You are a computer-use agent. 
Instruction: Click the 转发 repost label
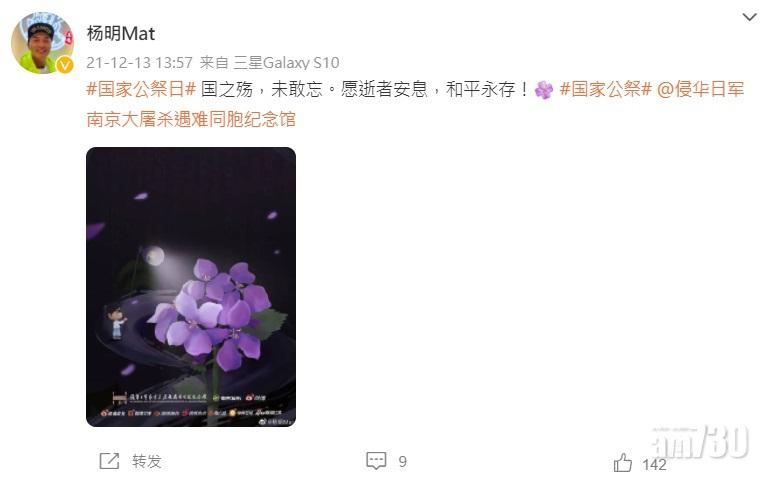(x=146, y=461)
